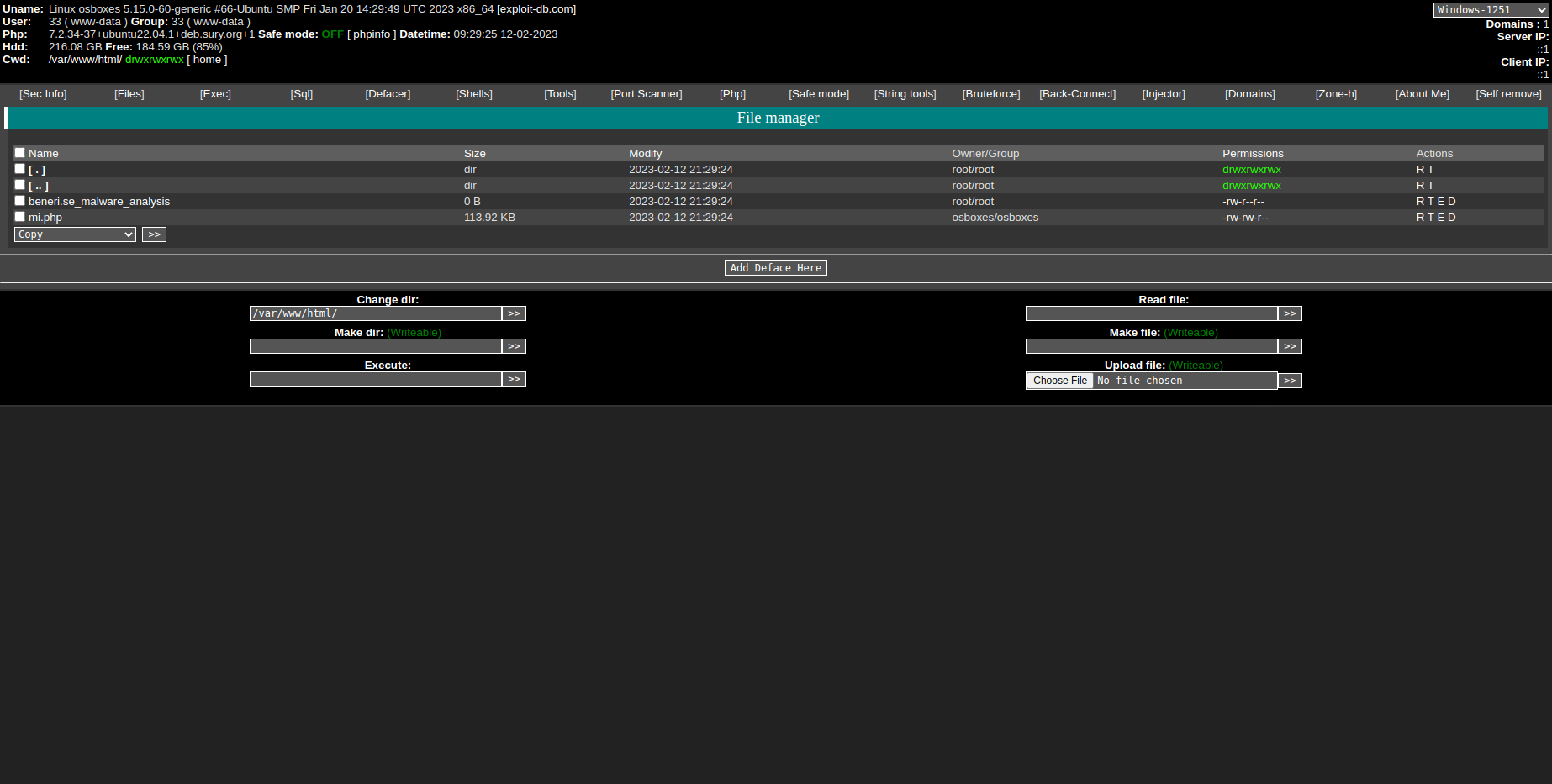Click T (touch) action for beneri.se_malware_analysis
Viewport: 1552px width, 784px height.
pos(1431,202)
